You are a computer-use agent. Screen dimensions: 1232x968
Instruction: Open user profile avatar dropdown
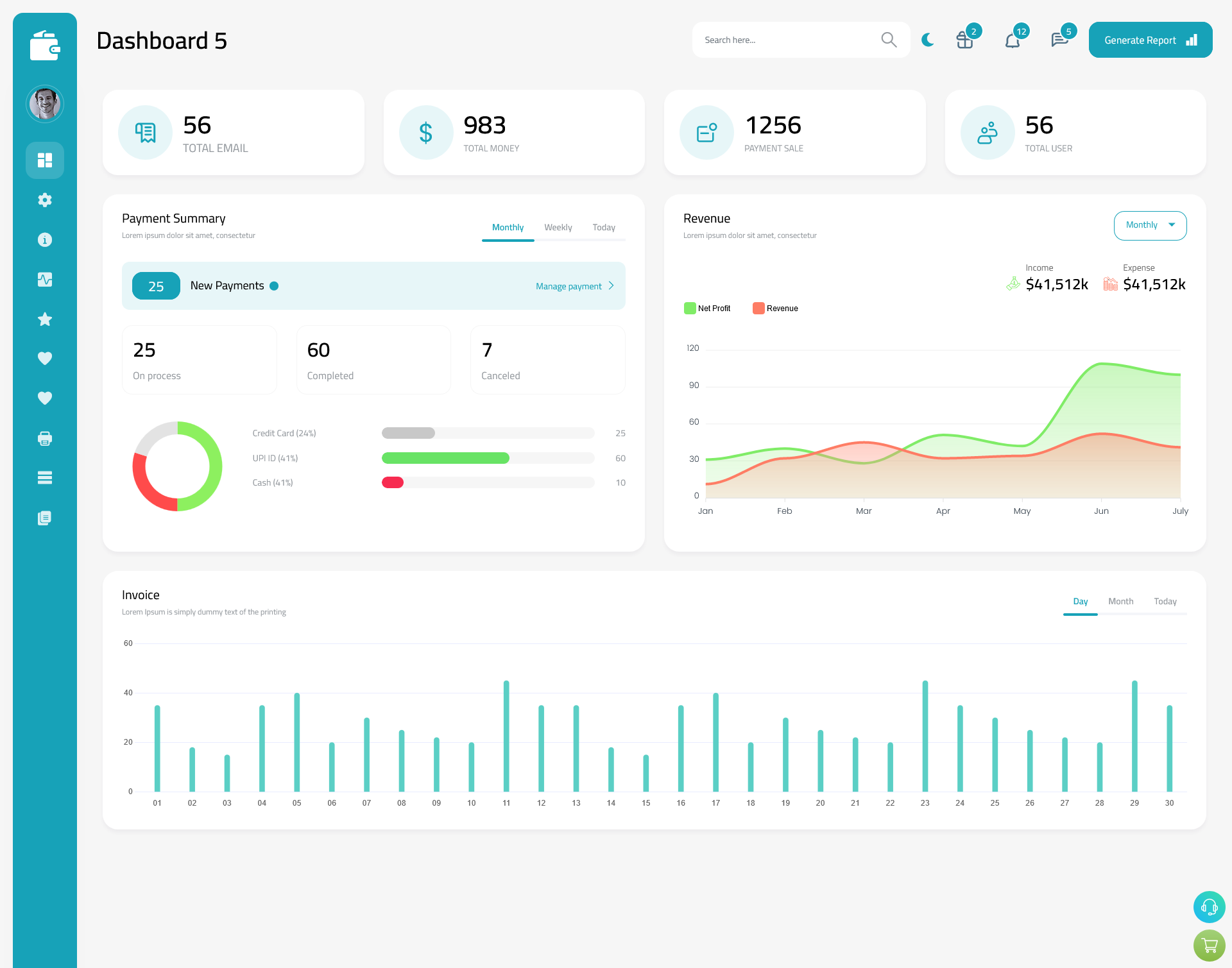pos(45,104)
